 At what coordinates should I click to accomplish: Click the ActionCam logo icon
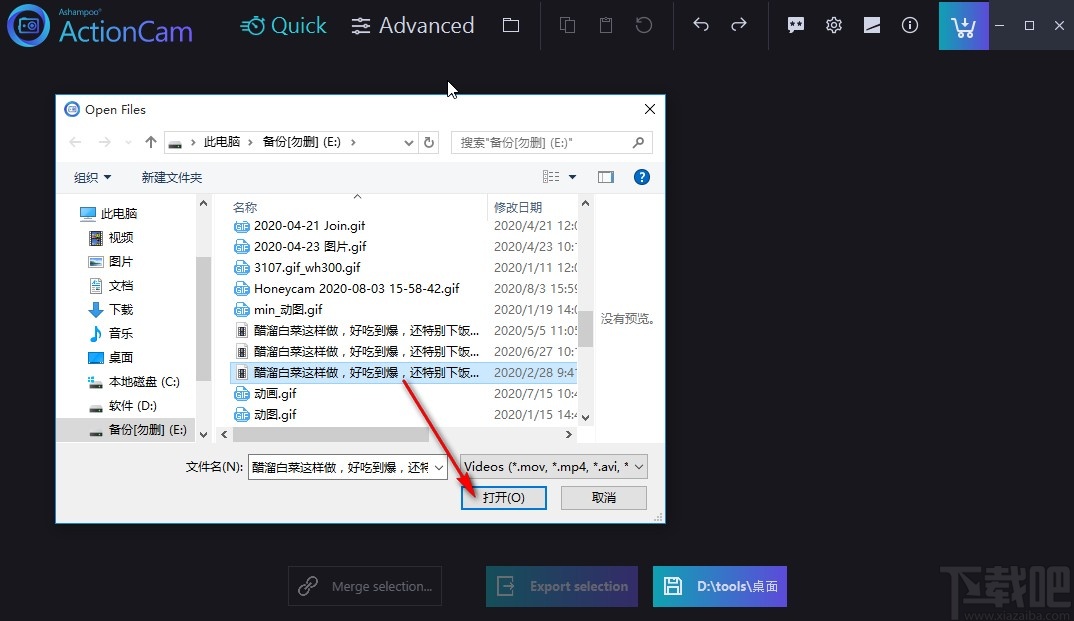[27, 25]
